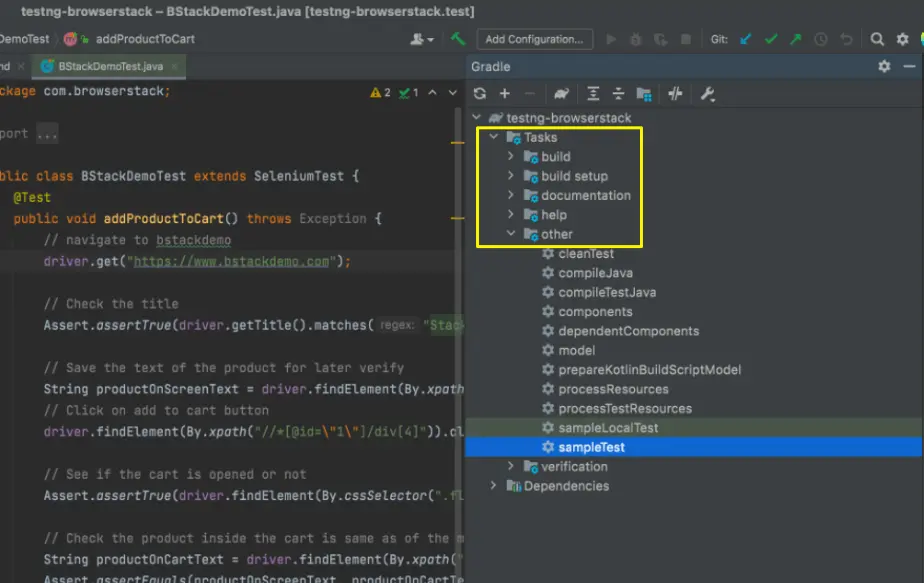Open the Commit dialog via green checkmark icon
The width and height of the screenshot is (924, 583).
coord(771,39)
